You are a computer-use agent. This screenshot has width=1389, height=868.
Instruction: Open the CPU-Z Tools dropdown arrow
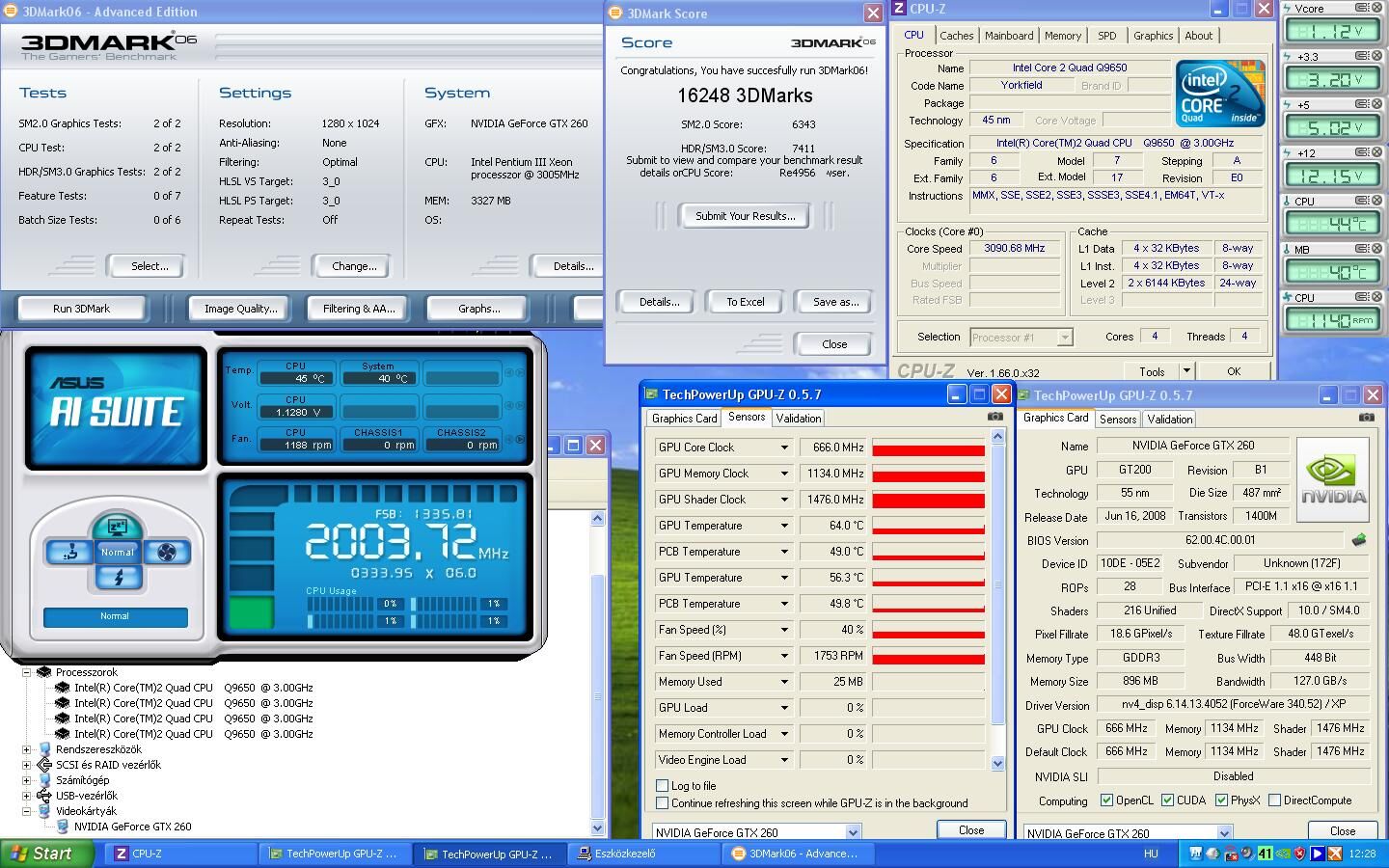(x=1186, y=370)
